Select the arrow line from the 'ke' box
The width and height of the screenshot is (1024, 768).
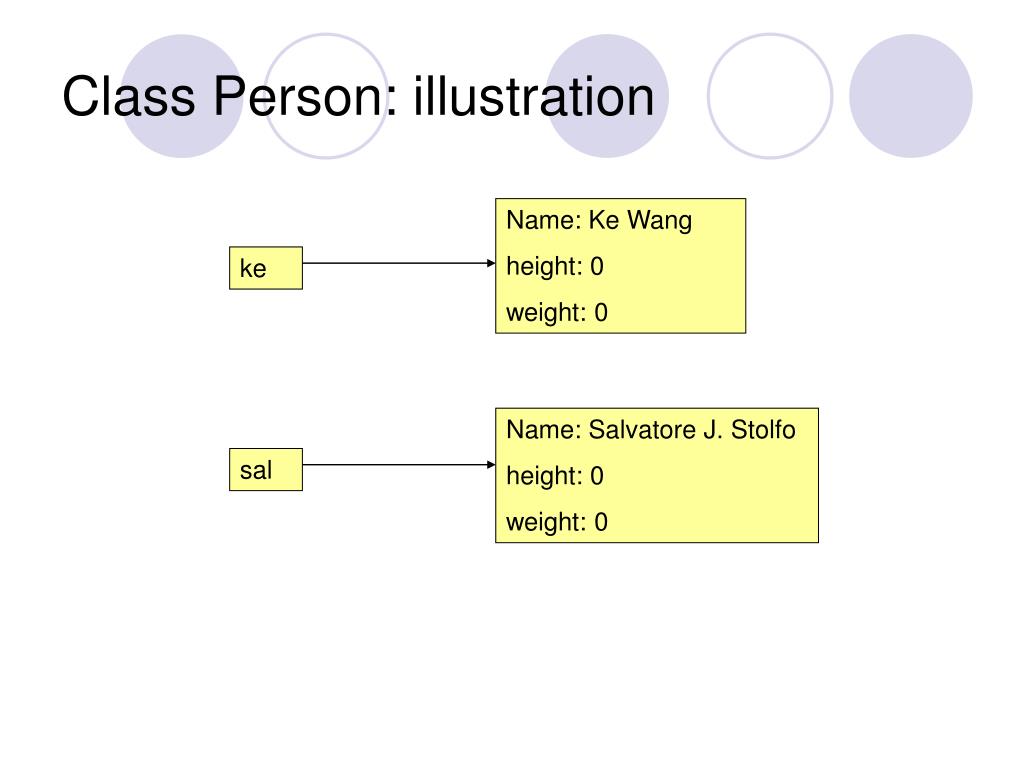(398, 263)
